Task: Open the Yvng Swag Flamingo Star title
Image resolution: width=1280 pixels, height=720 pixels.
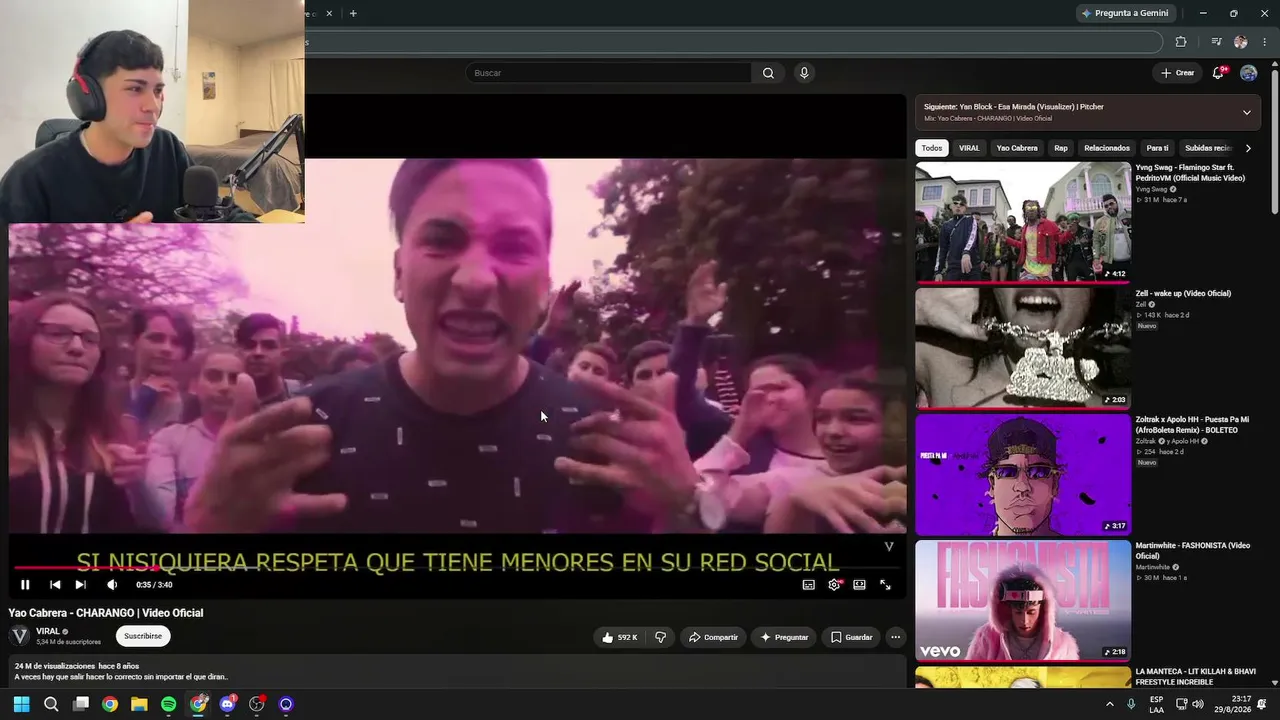Action: 1190,173
